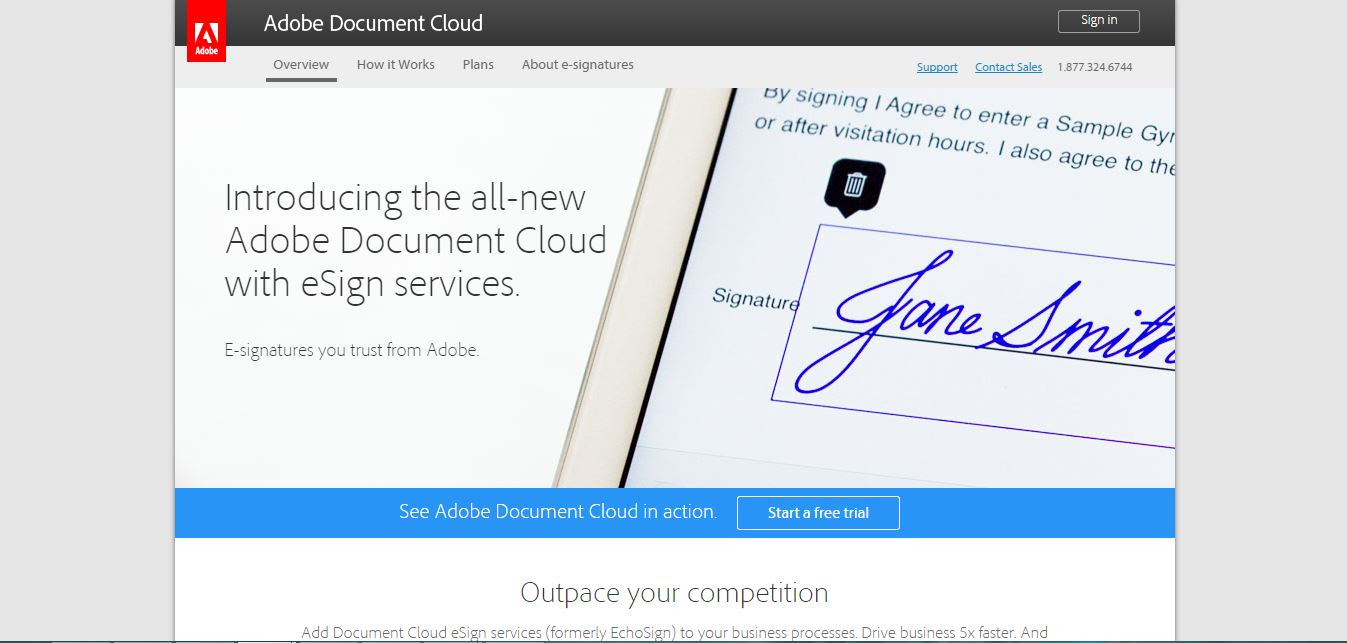Open the Plans tab
This screenshot has width=1347, height=643.
click(478, 64)
